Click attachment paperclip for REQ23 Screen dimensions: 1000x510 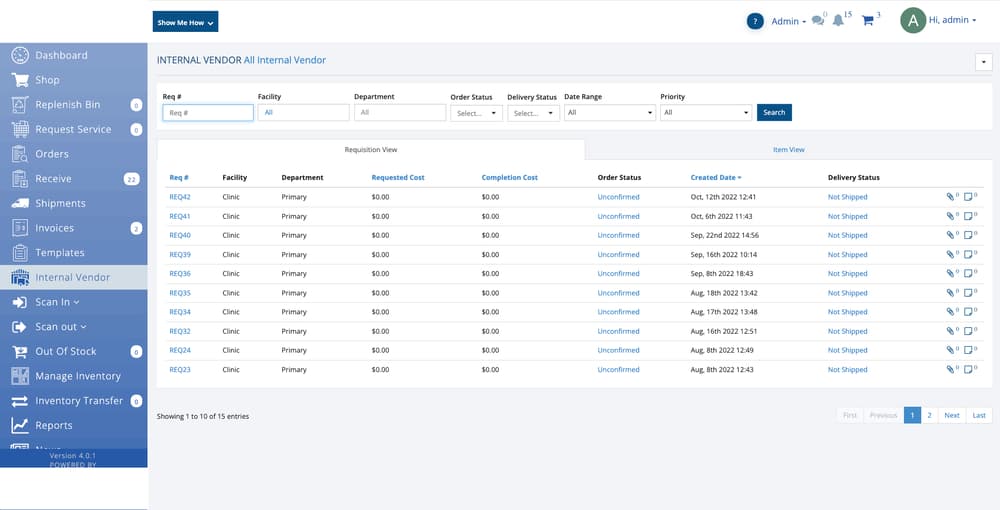tap(950, 369)
